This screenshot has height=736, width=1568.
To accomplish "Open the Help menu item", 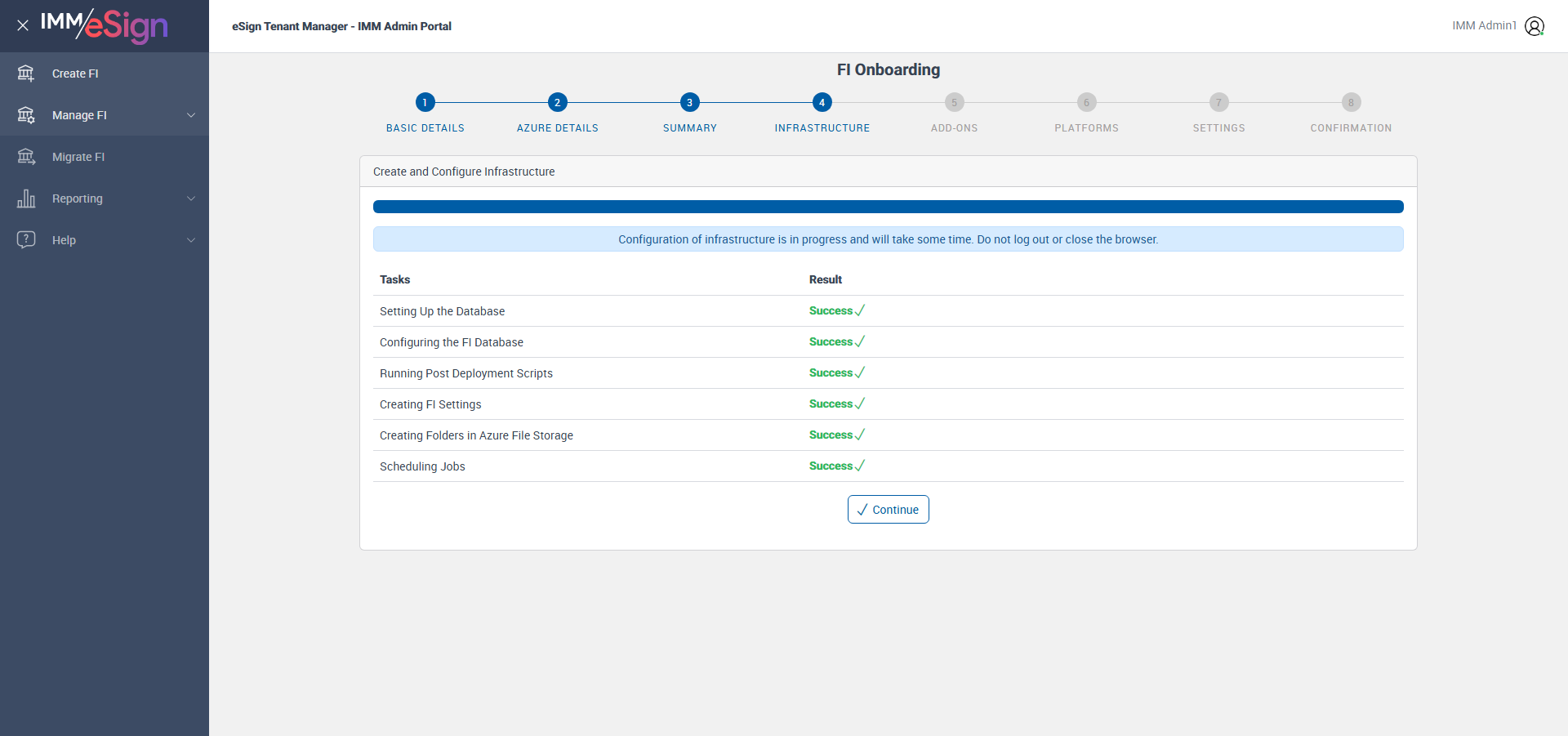I will coord(105,240).
